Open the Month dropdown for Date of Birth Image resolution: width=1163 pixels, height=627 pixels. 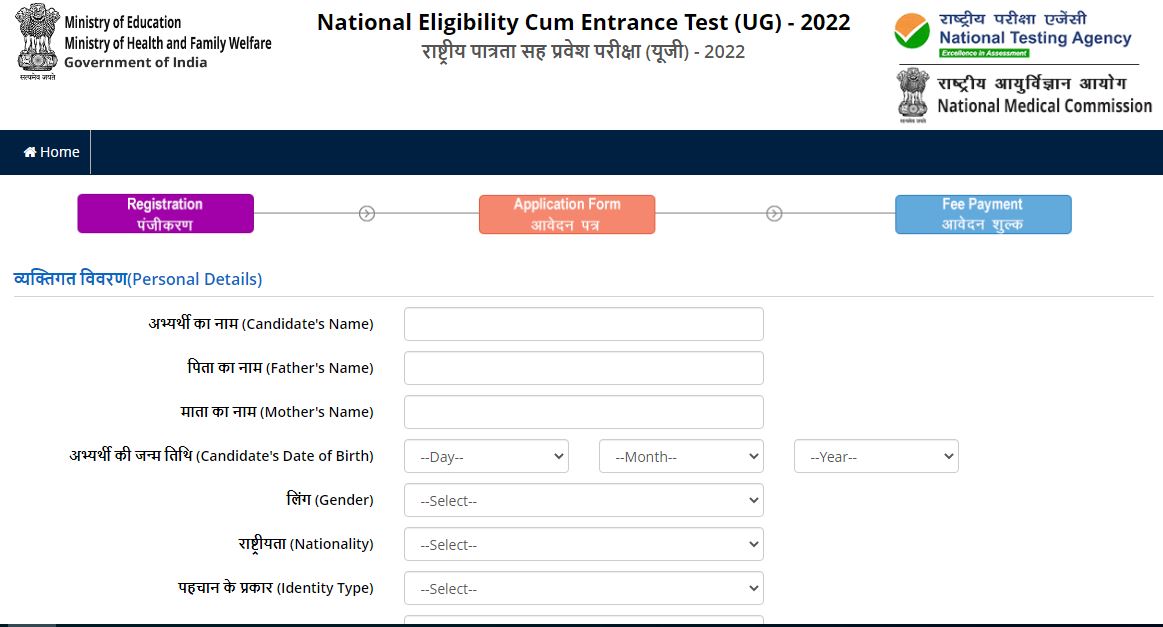681,456
